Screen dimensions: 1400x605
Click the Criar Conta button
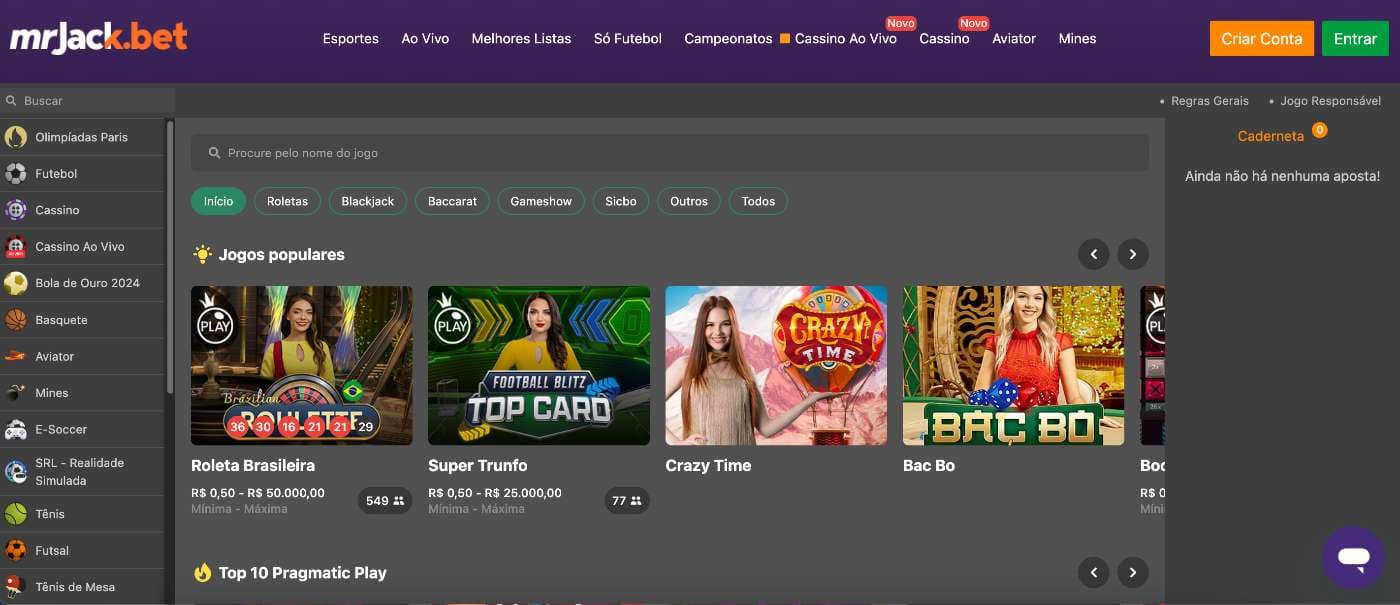[x=1261, y=39]
